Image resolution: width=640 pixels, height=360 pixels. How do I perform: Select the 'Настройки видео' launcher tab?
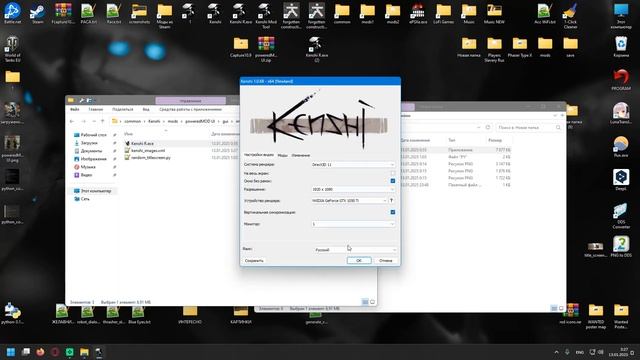click(259, 155)
